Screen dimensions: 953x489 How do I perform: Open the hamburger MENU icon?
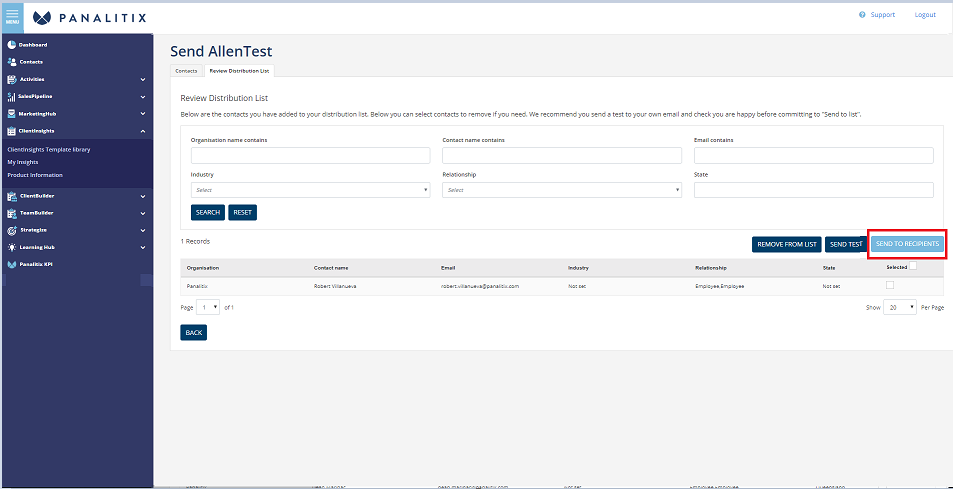pyautogui.click(x=12, y=17)
